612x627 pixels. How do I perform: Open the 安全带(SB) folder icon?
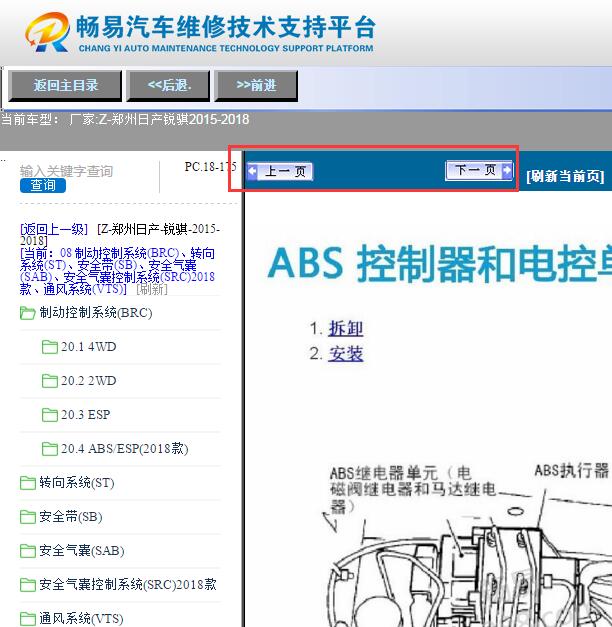(28, 517)
